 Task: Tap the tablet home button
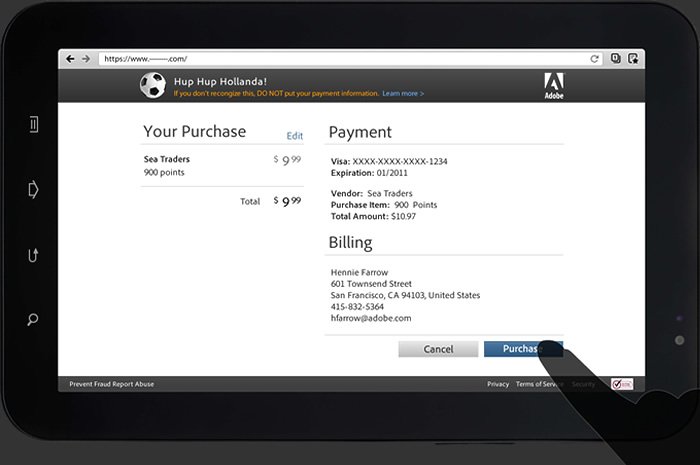[33, 190]
